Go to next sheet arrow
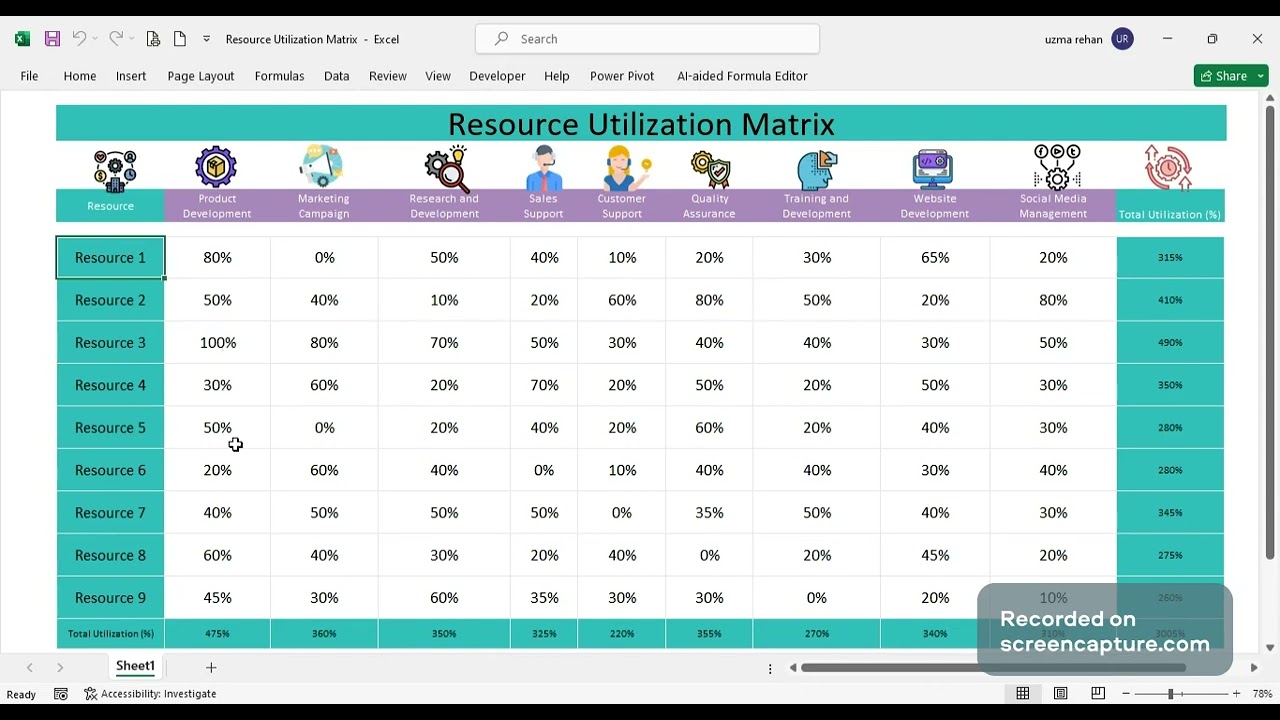Image resolution: width=1280 pixels, height=720 pixels. point(60,667)
